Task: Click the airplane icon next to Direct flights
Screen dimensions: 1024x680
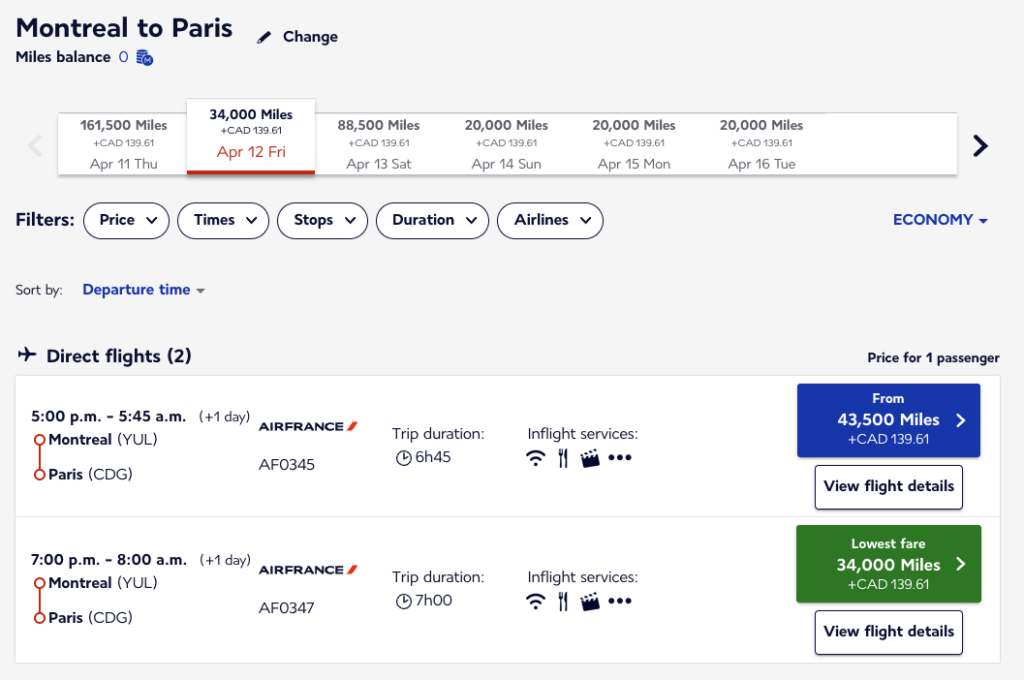Action: [28, 355]
